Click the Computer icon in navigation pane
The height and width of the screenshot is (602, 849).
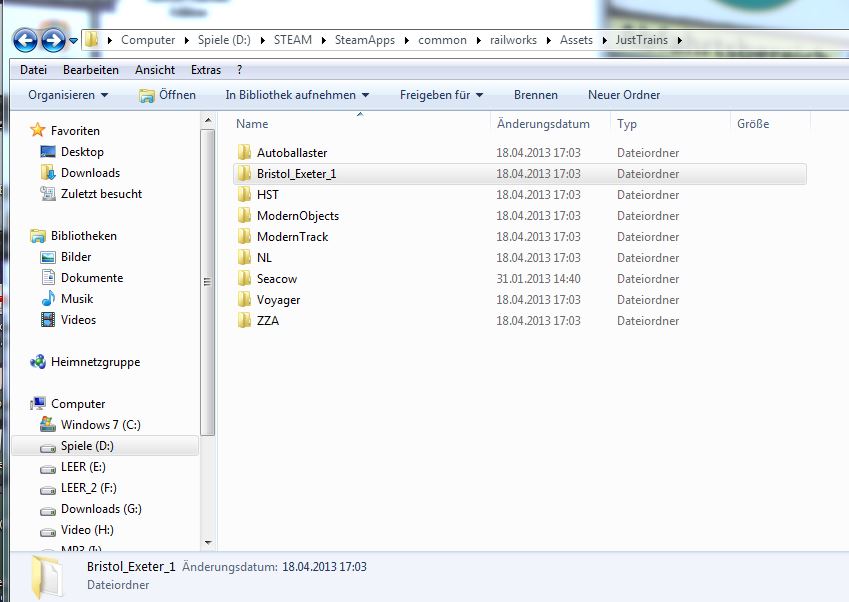[38, 403]
